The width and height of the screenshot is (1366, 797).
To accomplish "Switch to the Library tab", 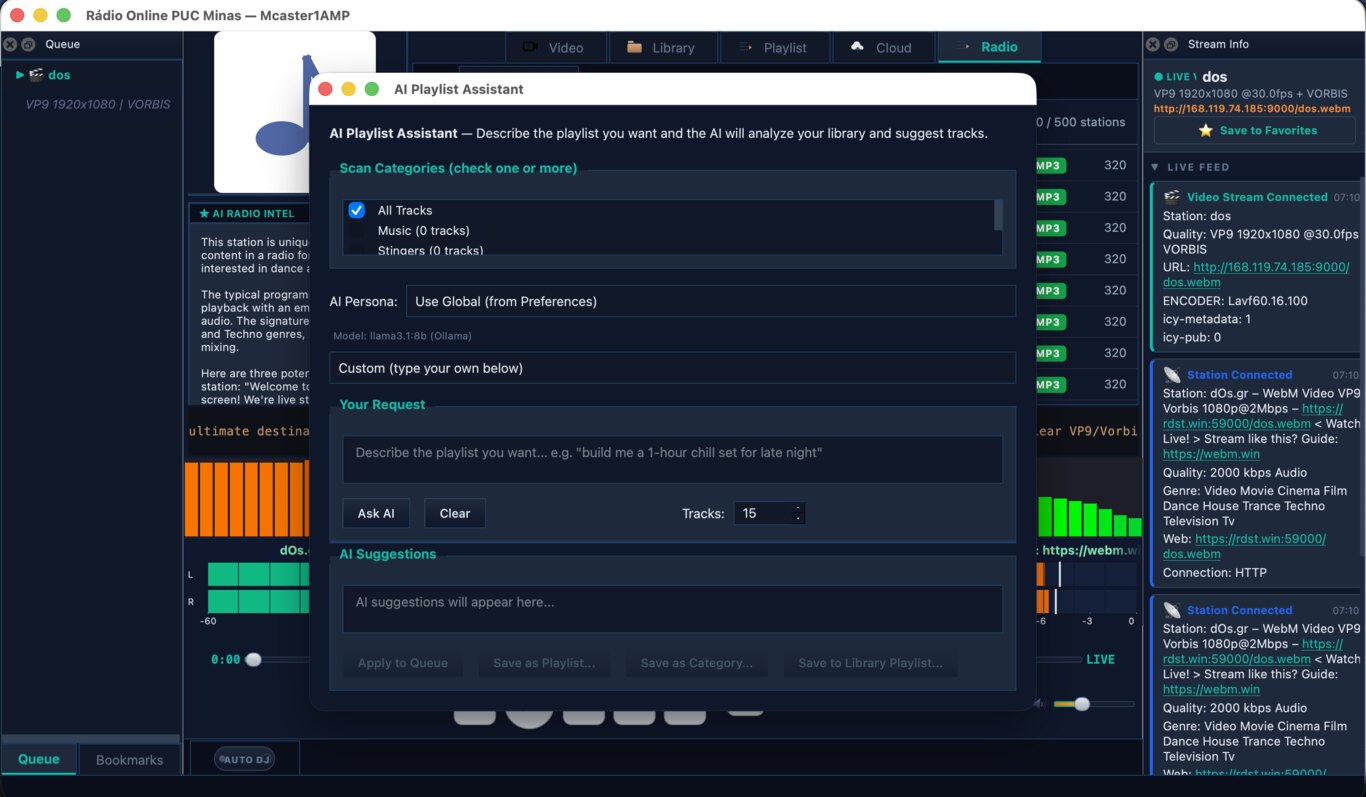I will point(662,47).
